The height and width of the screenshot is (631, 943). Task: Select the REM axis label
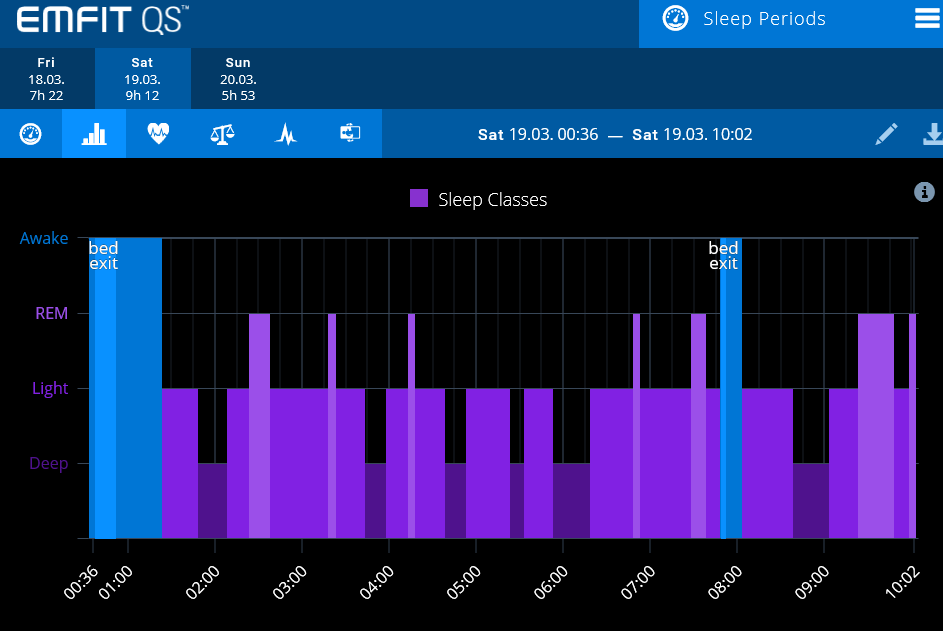coord(51,313)
